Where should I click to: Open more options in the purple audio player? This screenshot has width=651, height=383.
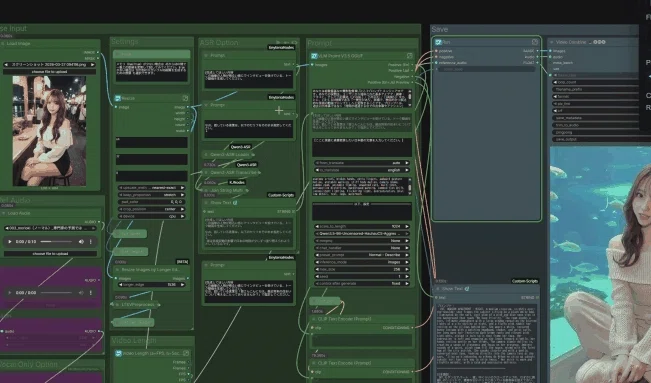pos(91,292)
